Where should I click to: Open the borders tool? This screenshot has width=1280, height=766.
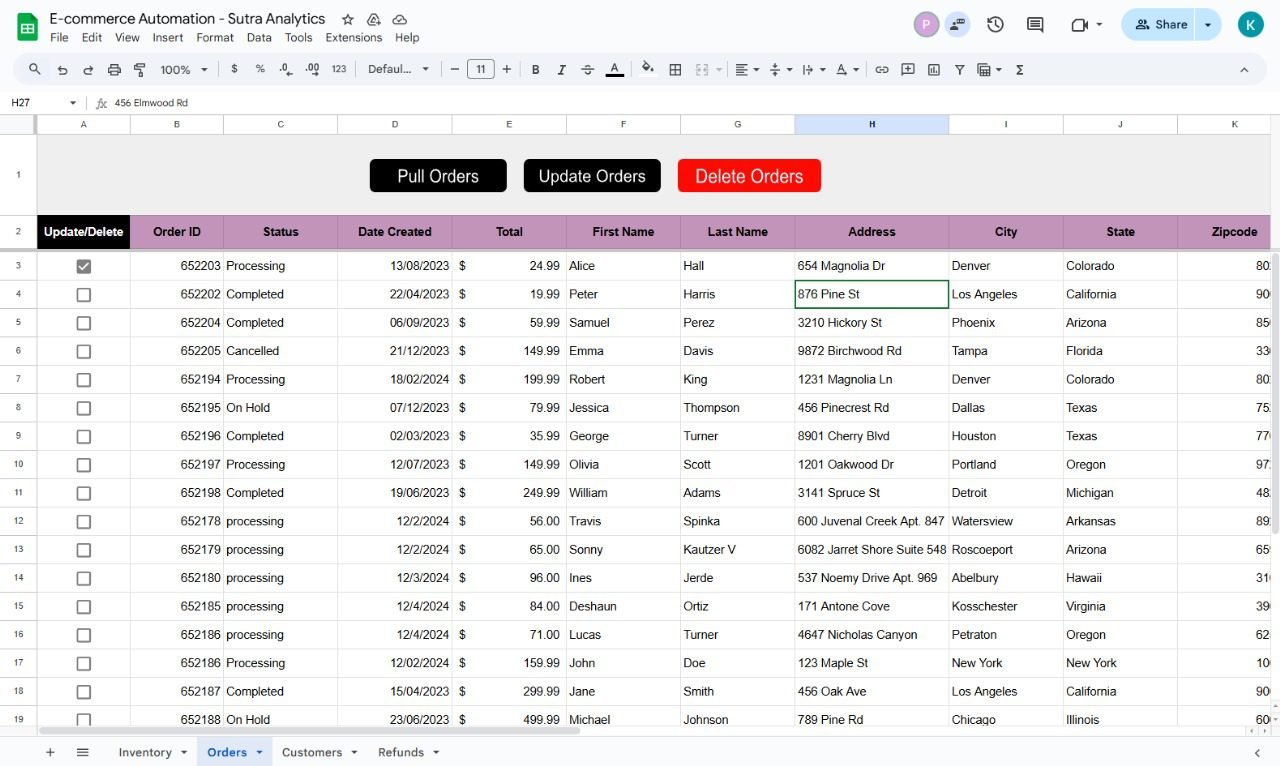[675, 70]
